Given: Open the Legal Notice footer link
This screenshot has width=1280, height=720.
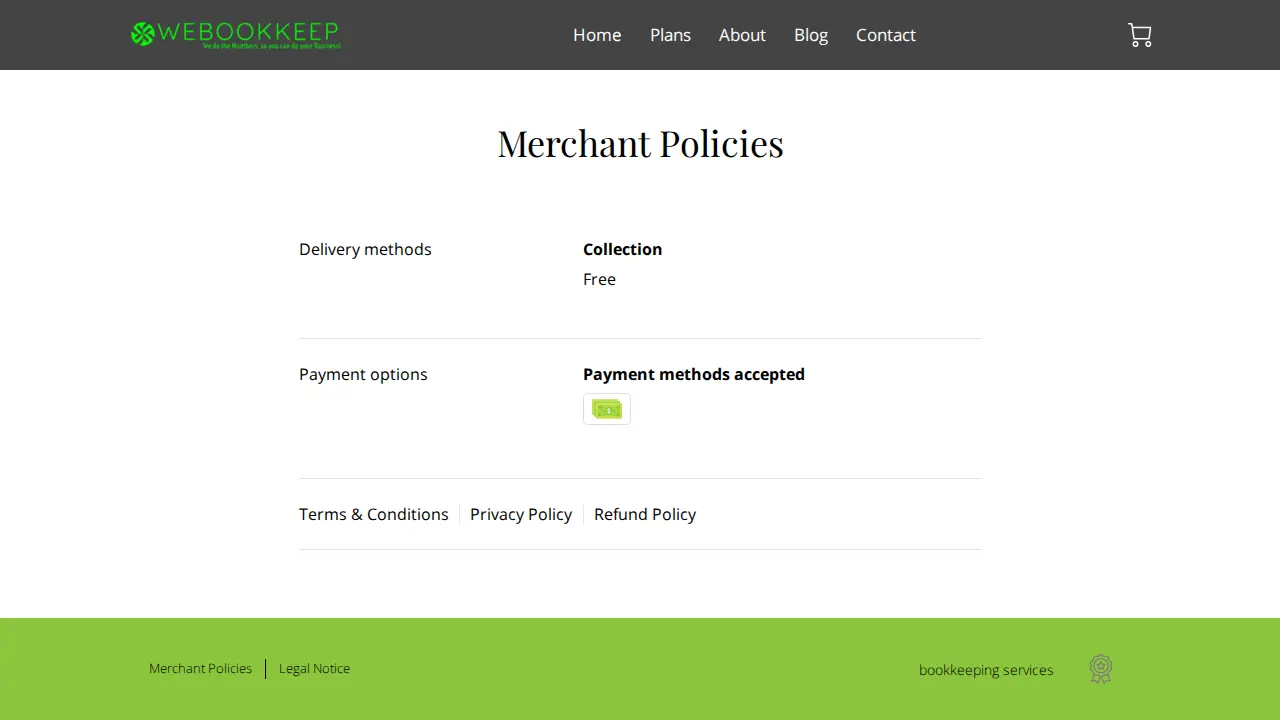Looking at the screenshot, I should tap(314, 668).
